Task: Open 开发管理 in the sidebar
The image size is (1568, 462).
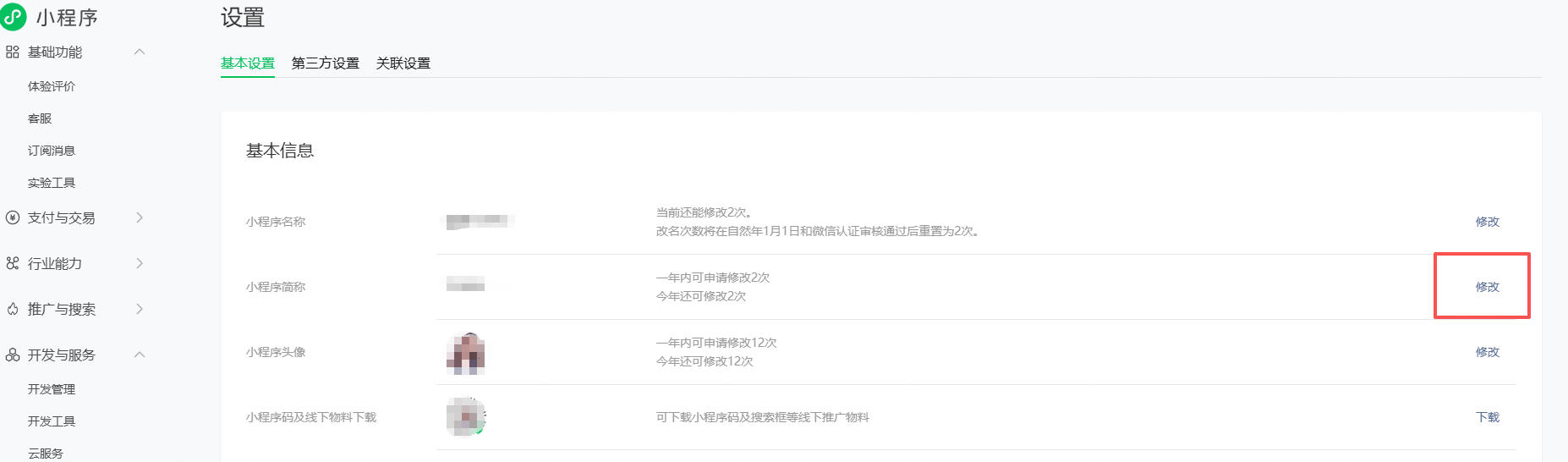Action: coord(52,389)
